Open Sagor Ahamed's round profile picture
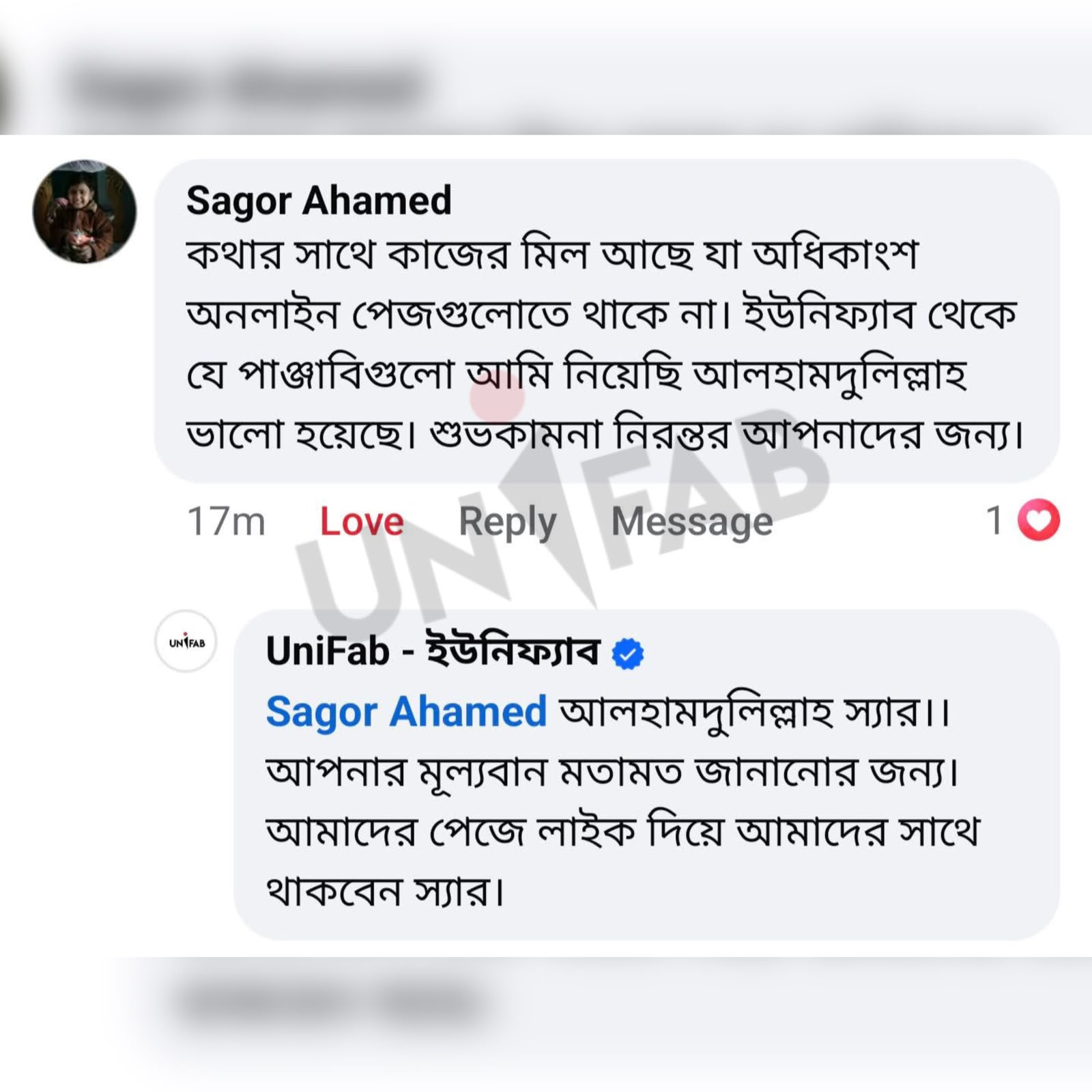1092x1092 pixels. click(85, 212)
